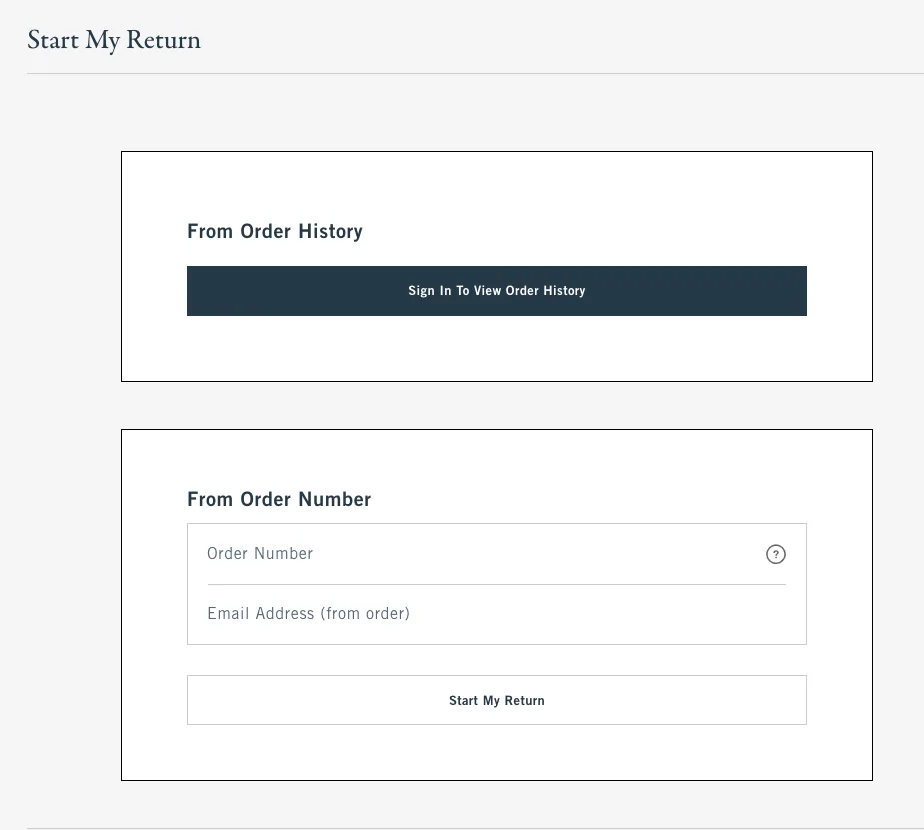The height and width of the screenshot is (830, 924).
Task: Select the Email Address (from order) field
Action: (496, 614)
